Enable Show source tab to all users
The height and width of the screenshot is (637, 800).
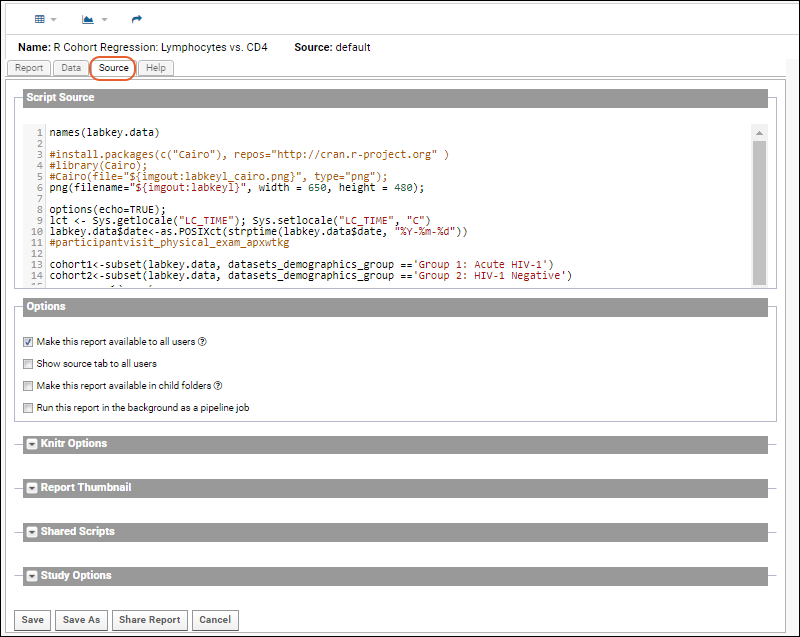[x=28, y=364]
